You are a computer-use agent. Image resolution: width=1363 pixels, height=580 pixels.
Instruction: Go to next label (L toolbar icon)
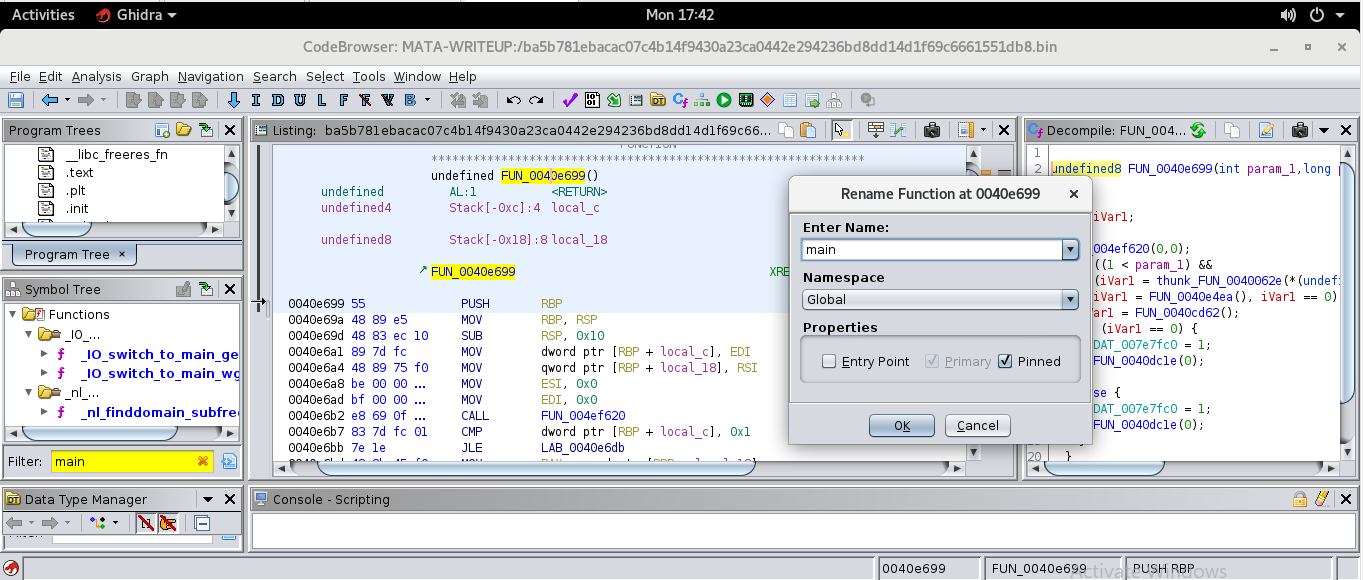[x=321, y=100]
